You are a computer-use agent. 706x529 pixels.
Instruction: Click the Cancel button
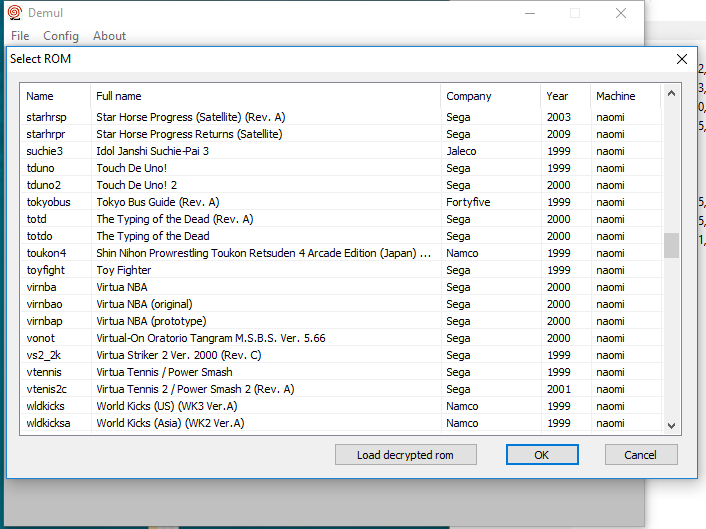(641, 455)
